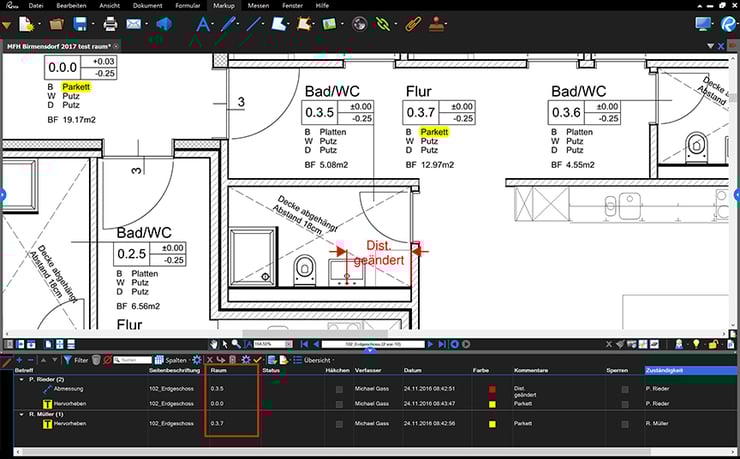Image resolution: width=740 pixels, height=459 pixels.
Task: Toggle the Filter funnel in markup list
Action: pyautogui.click(x=76, y=360)
